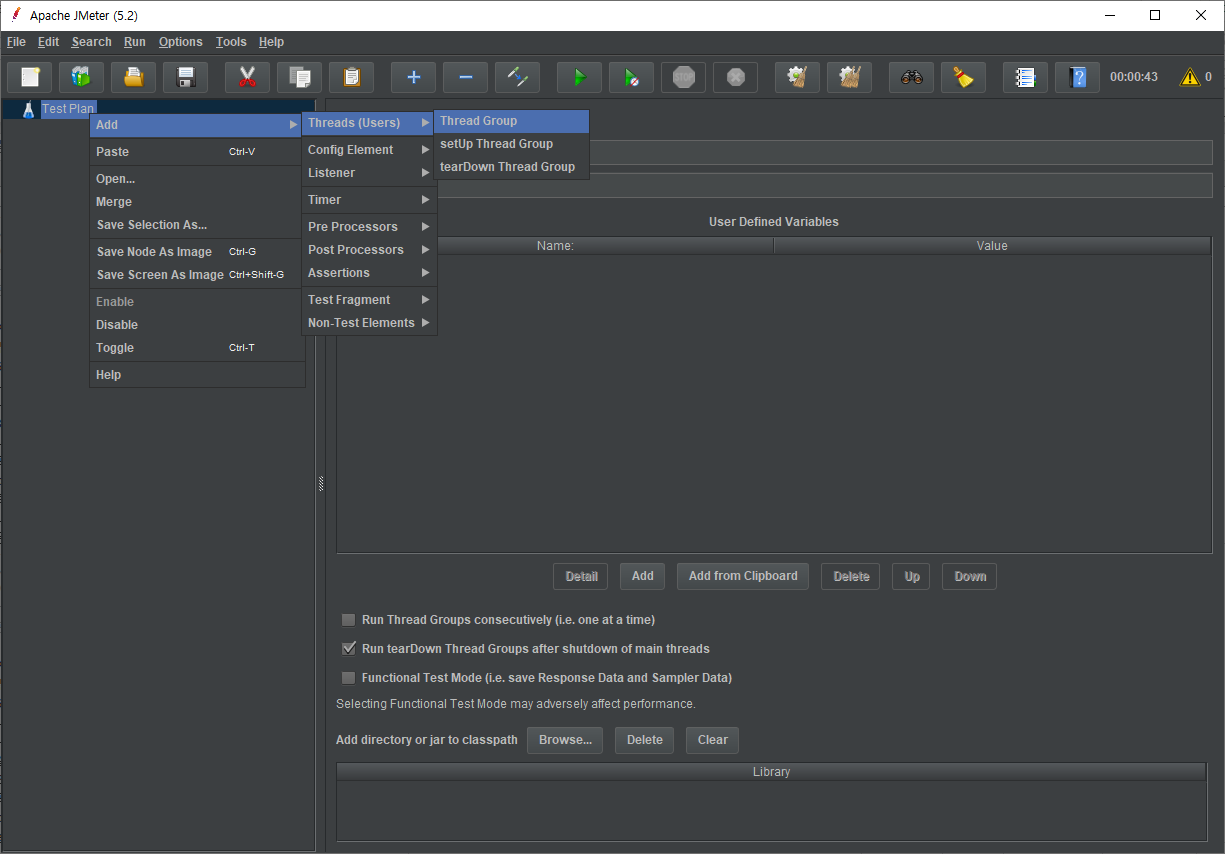Viewport: 1225px width, 854px height.
Task: Expand Non-Test Elements submenu
Action: coord(369,323)
